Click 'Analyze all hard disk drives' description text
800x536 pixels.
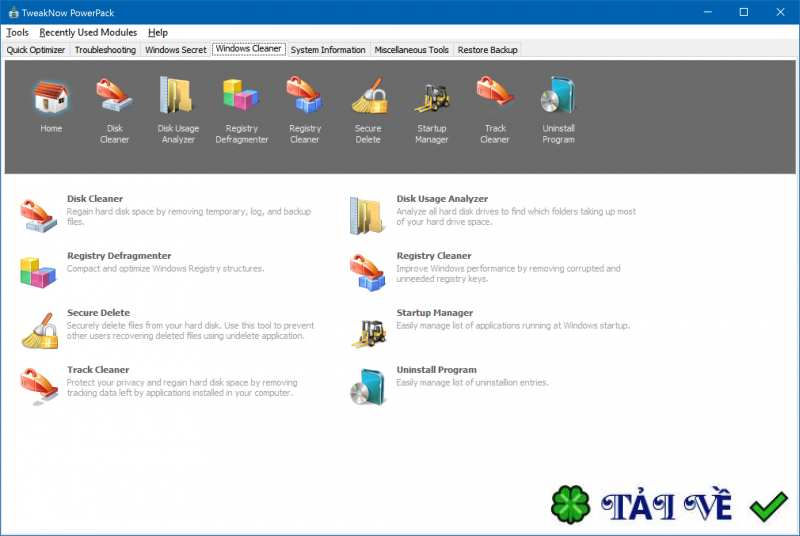click(516, 217)
